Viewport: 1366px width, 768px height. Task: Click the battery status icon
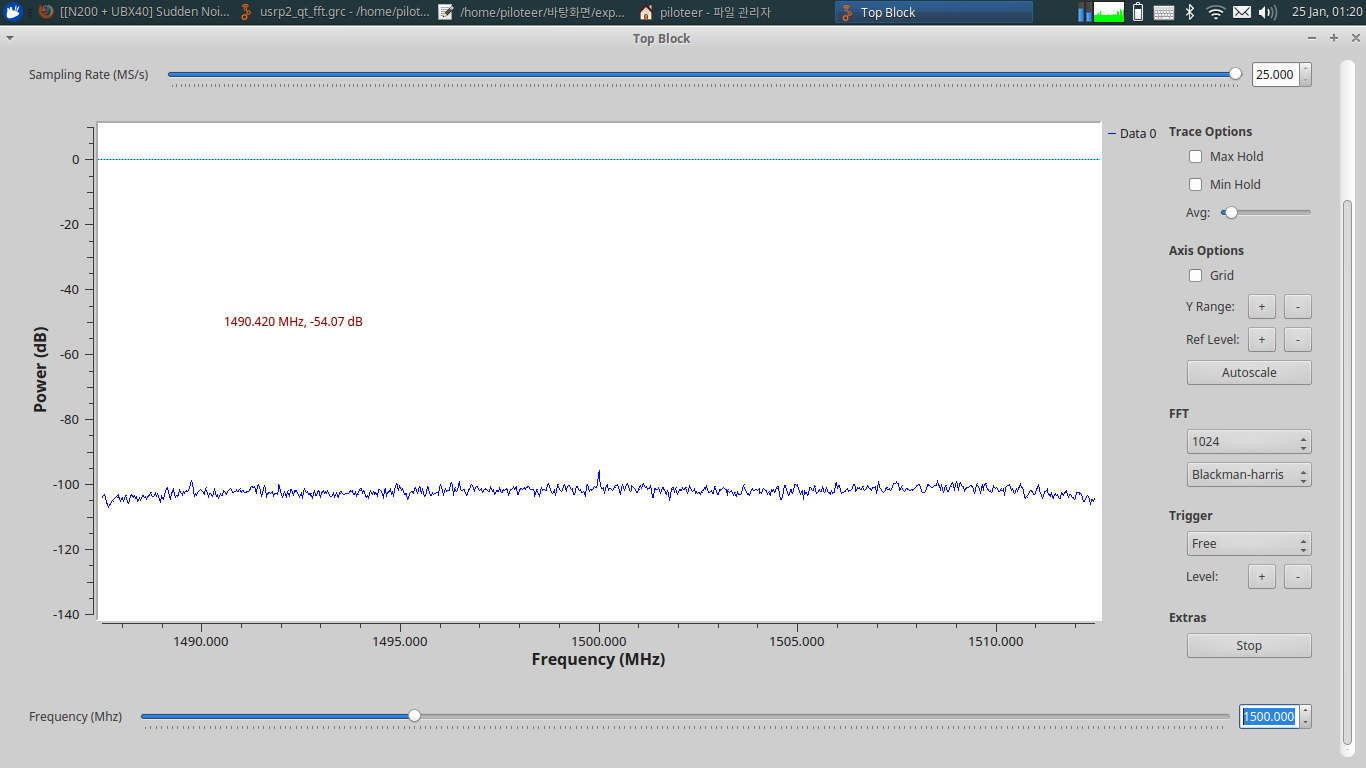[1138, 12]
